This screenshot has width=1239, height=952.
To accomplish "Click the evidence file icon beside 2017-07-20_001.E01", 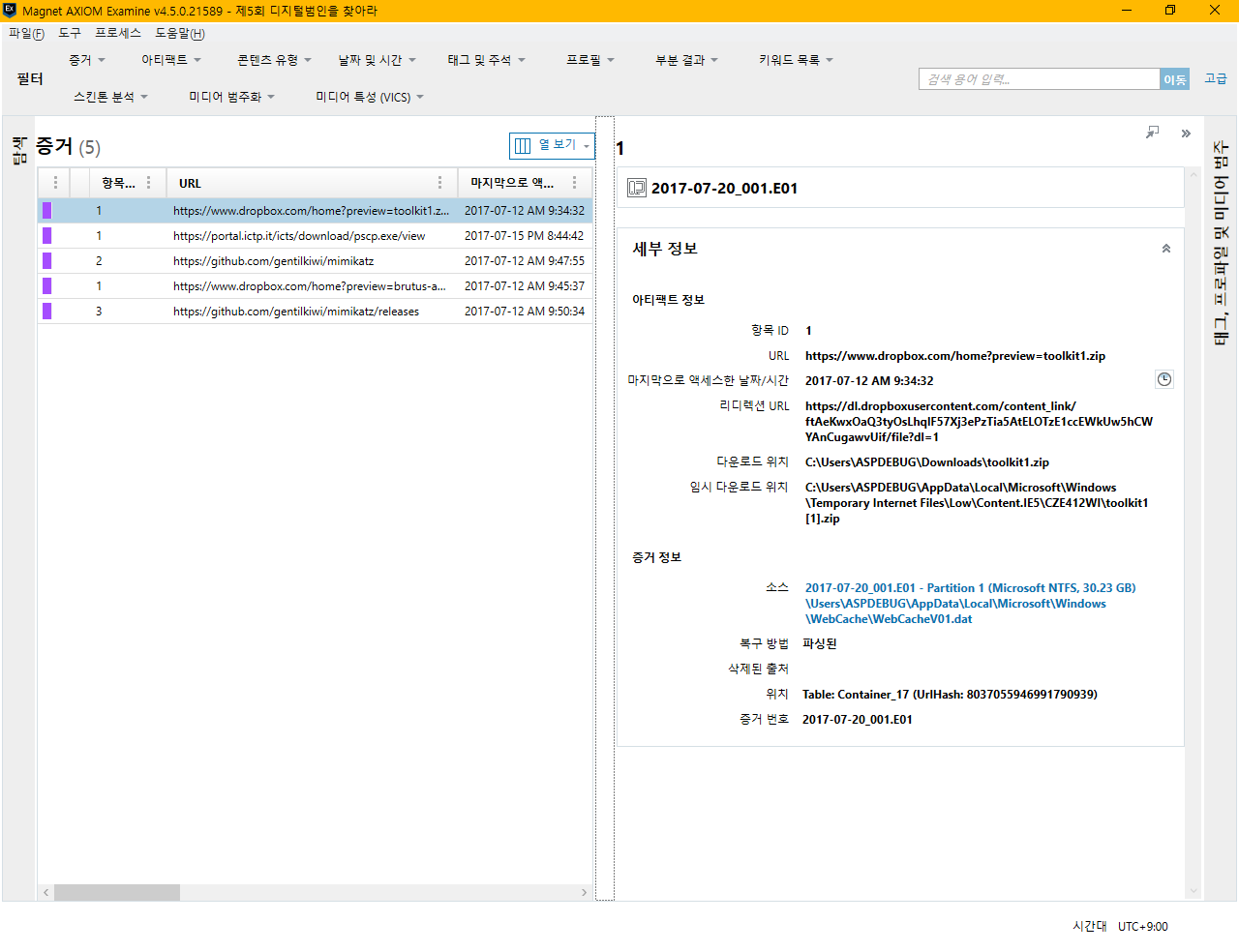I will coord(637,188).
